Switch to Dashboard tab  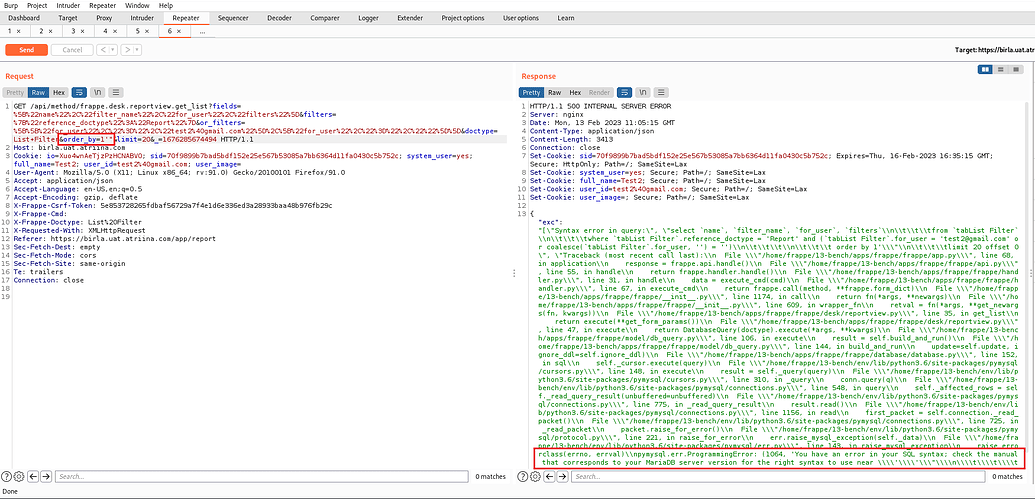pos(24,18)
